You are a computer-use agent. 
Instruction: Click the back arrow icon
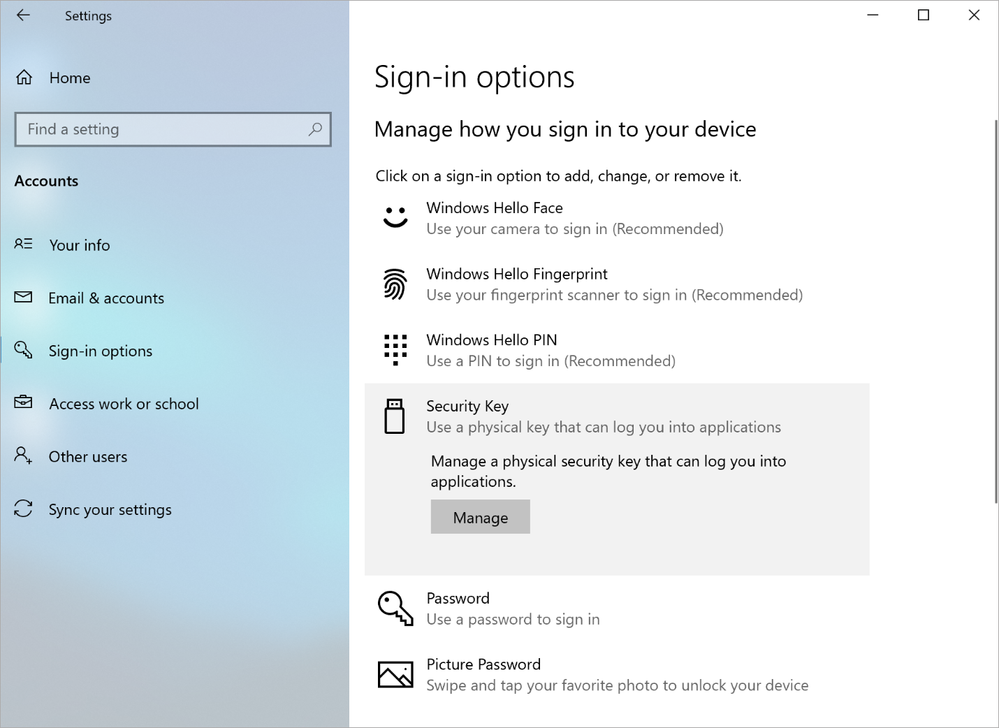[x=23, y=15]
